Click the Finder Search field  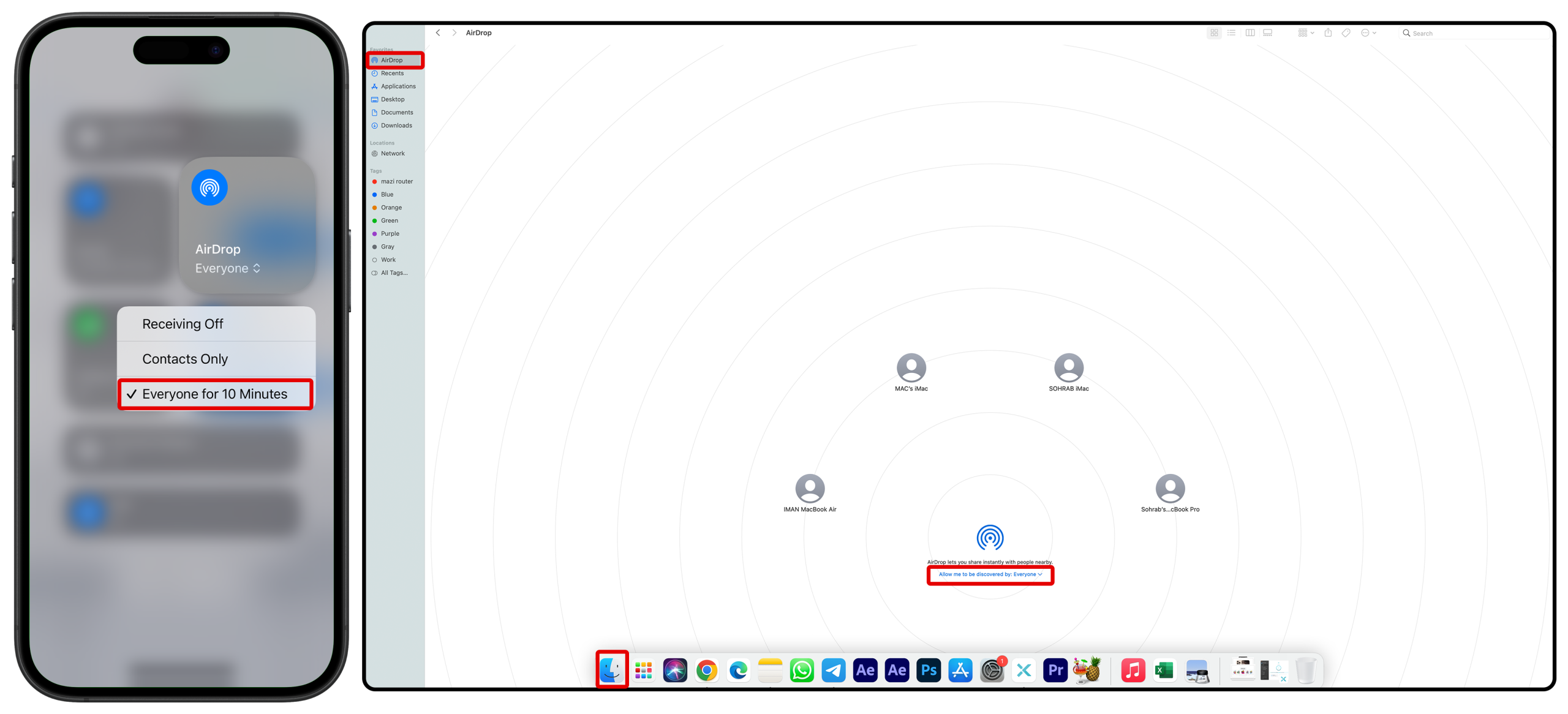tap(1476, 33)
